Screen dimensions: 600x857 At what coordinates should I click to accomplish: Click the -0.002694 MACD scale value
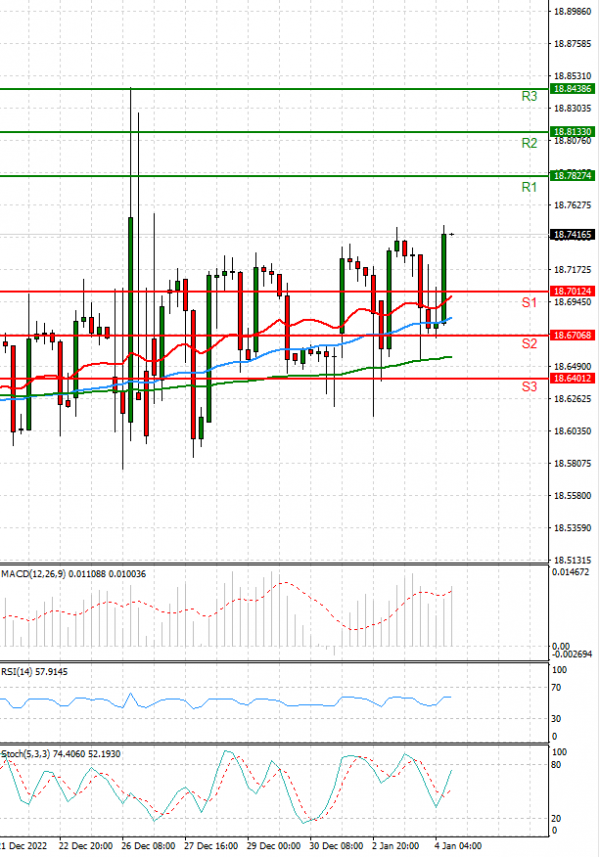click(572, 654)
